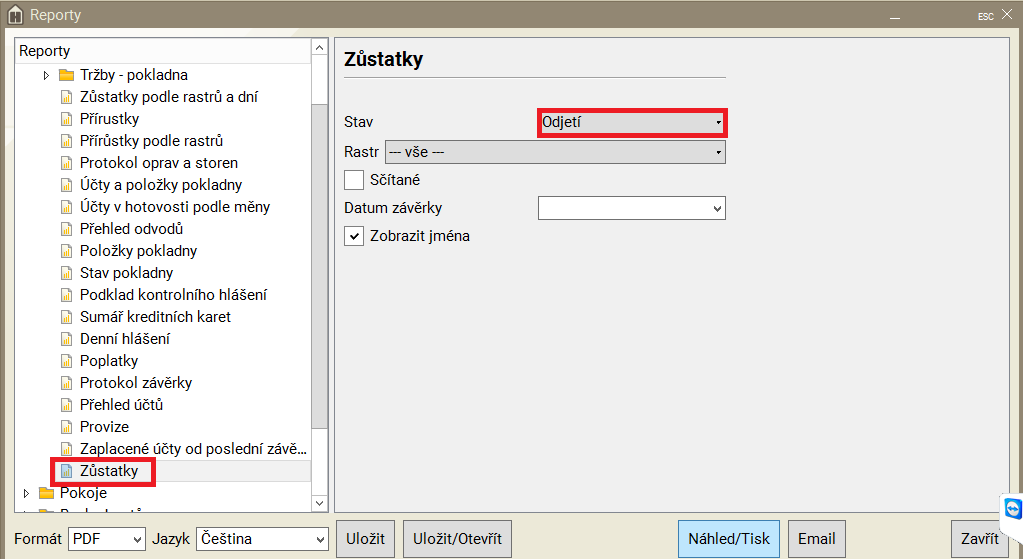Image resolution: width=1023 pixels, height=559 pixels.
Task: Select Protokol závěrky report in the tree
Action: point(136,383)
